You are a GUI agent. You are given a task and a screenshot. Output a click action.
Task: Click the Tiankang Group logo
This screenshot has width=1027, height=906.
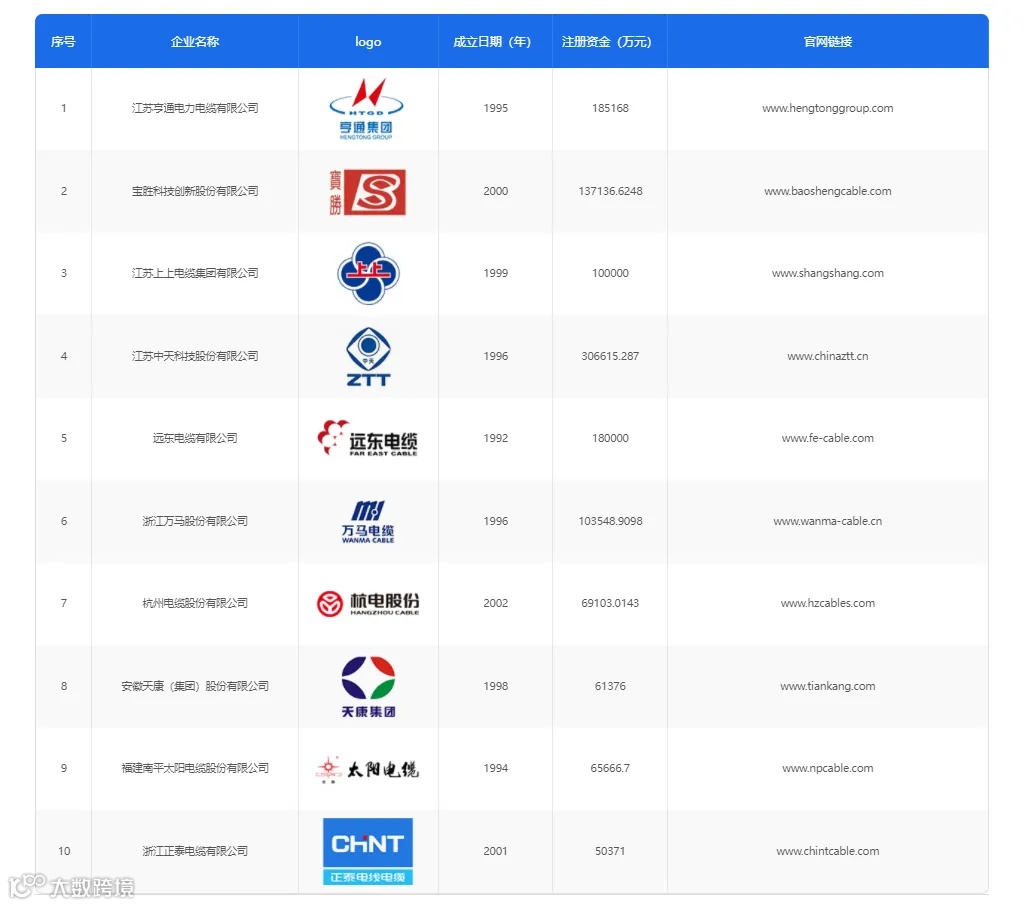(x=368, y=687)
